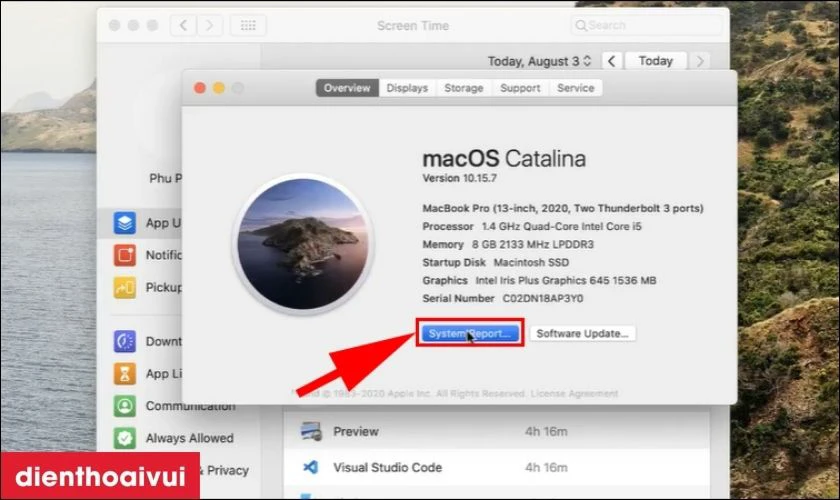This screenshot has width=840, height=500.
Task: Select the Visual Studio Code row text
Action: click(x=387, y=467)
